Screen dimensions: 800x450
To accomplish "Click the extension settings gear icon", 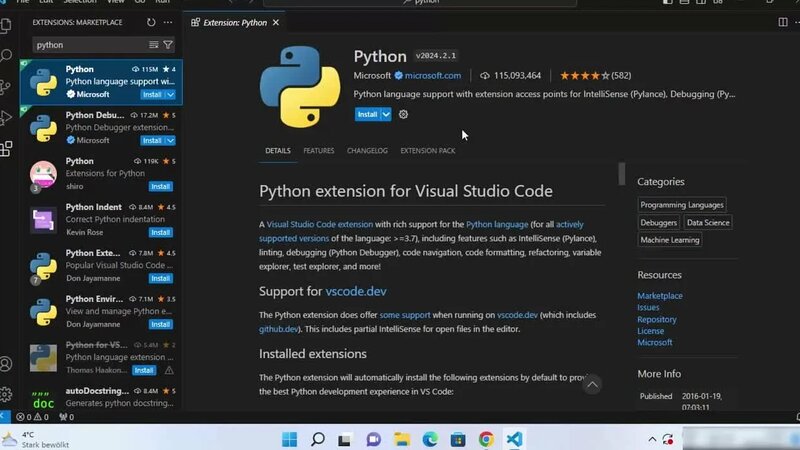I will [403, 114].
